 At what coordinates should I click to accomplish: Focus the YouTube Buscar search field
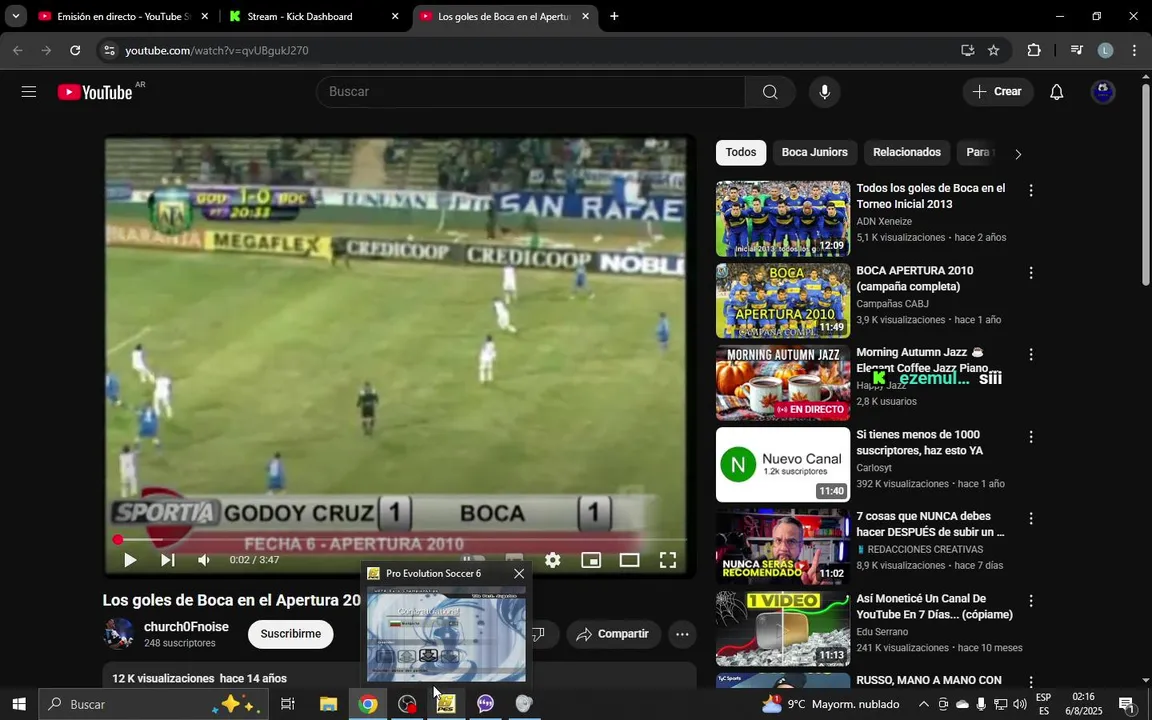pos(530,92)
